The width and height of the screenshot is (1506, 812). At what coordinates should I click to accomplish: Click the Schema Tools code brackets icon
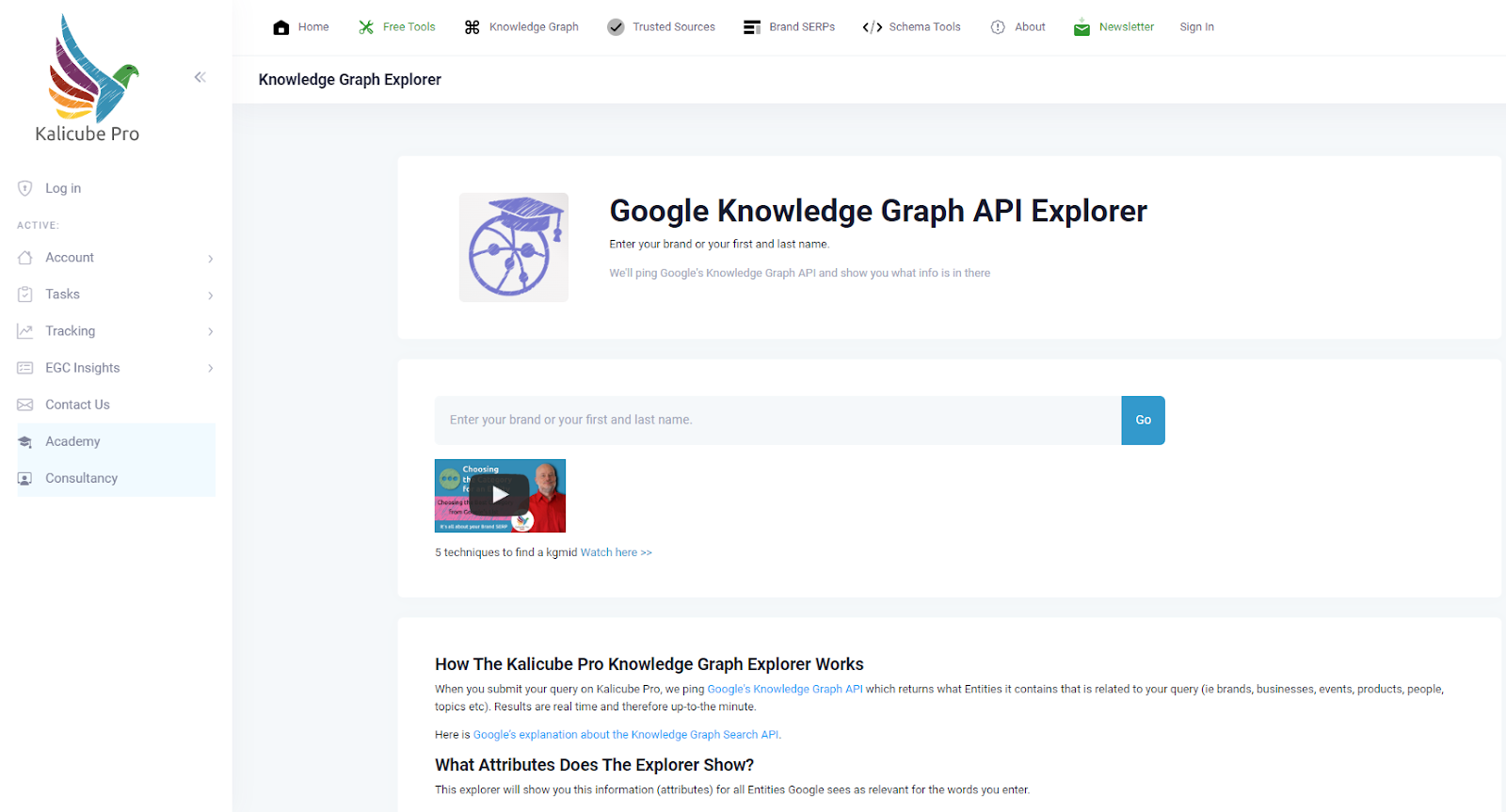873,27
